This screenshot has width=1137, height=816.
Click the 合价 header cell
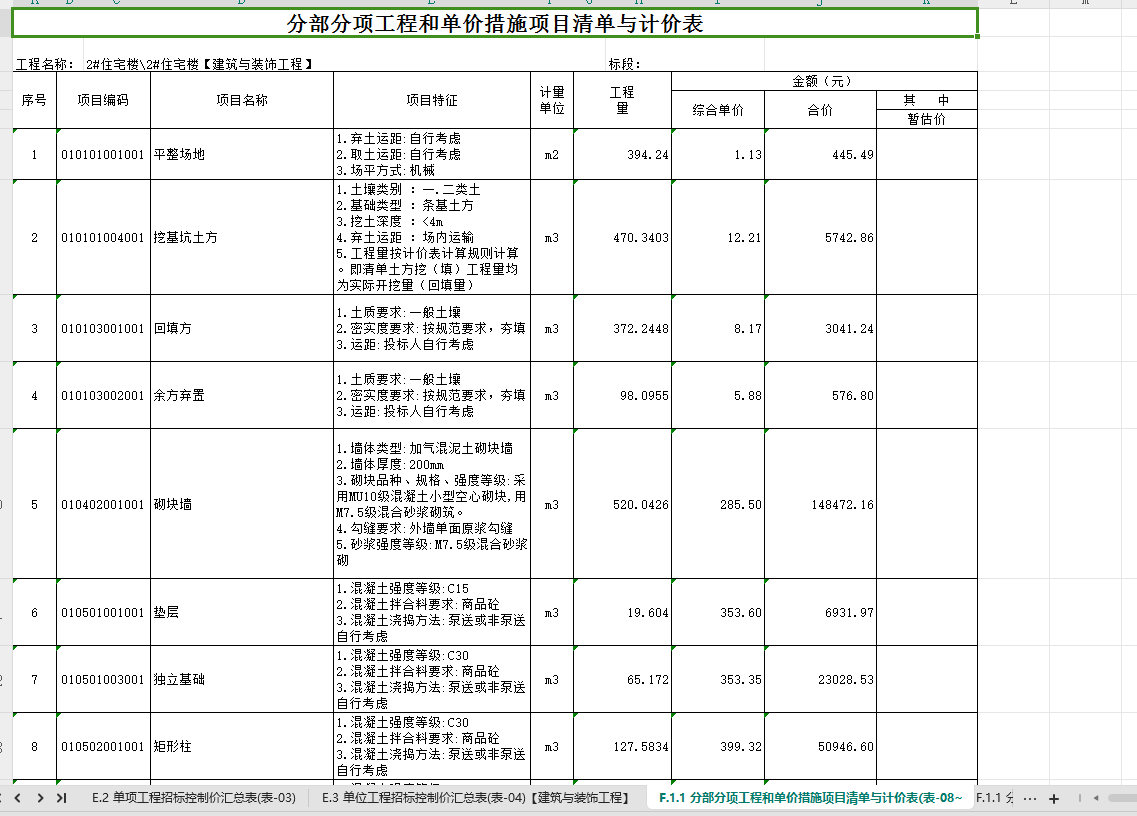coord(820,110)
